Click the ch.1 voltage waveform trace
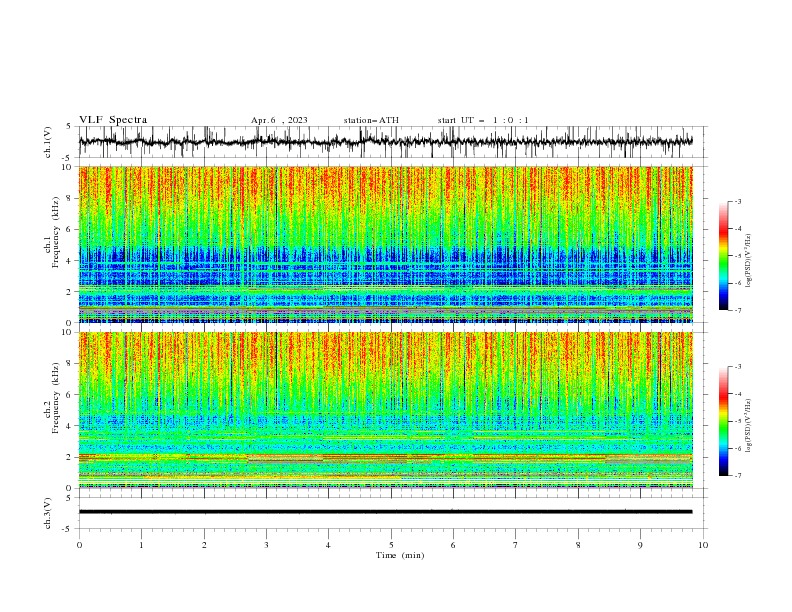The image size is (792, 612). [x=385, y=142]
